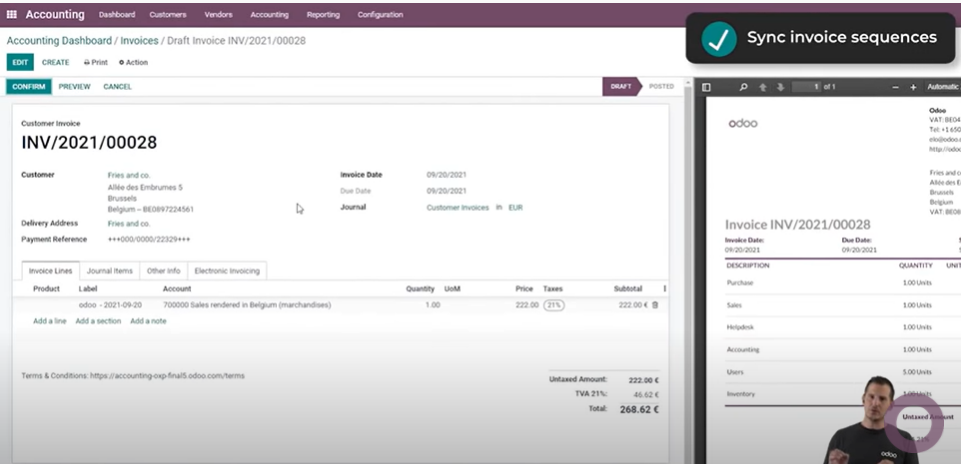961x464 pixels.
Task: Open delivery address Fries and co. link
Action: [129, 224]
